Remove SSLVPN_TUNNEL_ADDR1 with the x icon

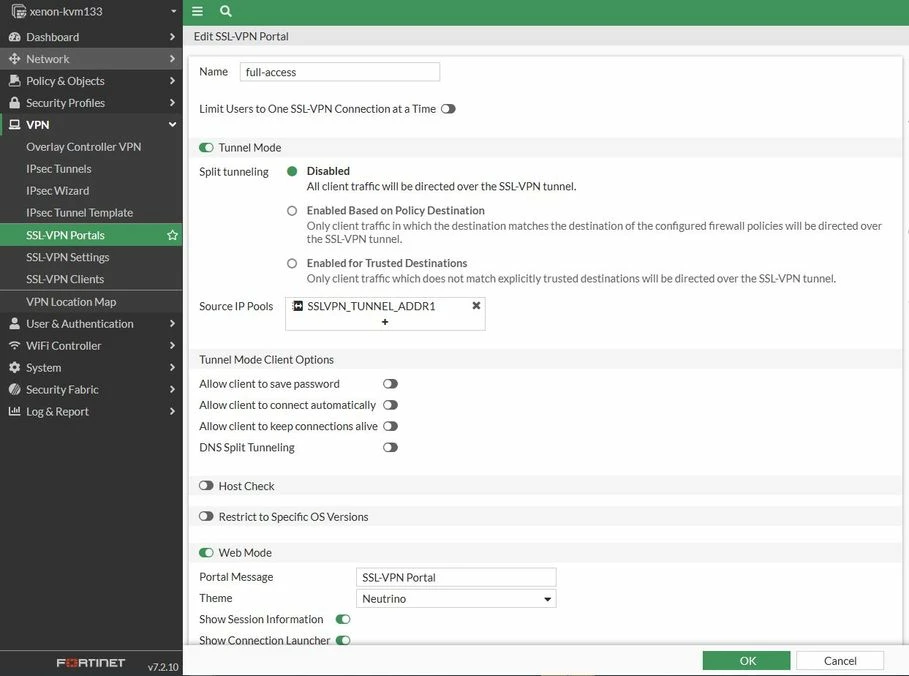point(476,306)
